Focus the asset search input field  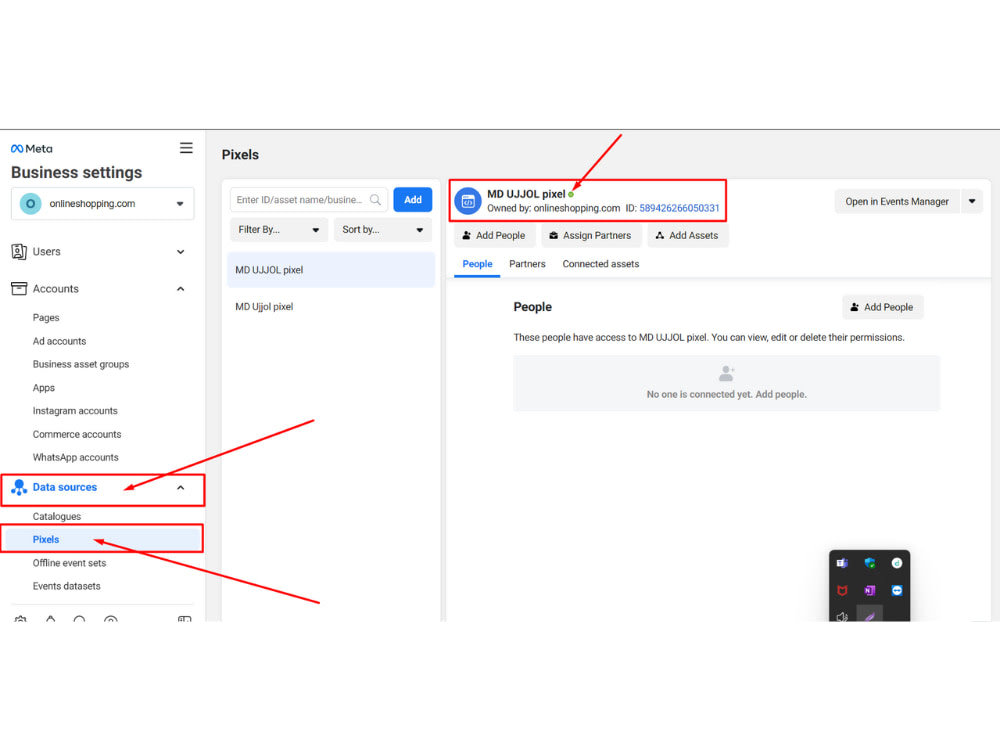tap(309, 200)
